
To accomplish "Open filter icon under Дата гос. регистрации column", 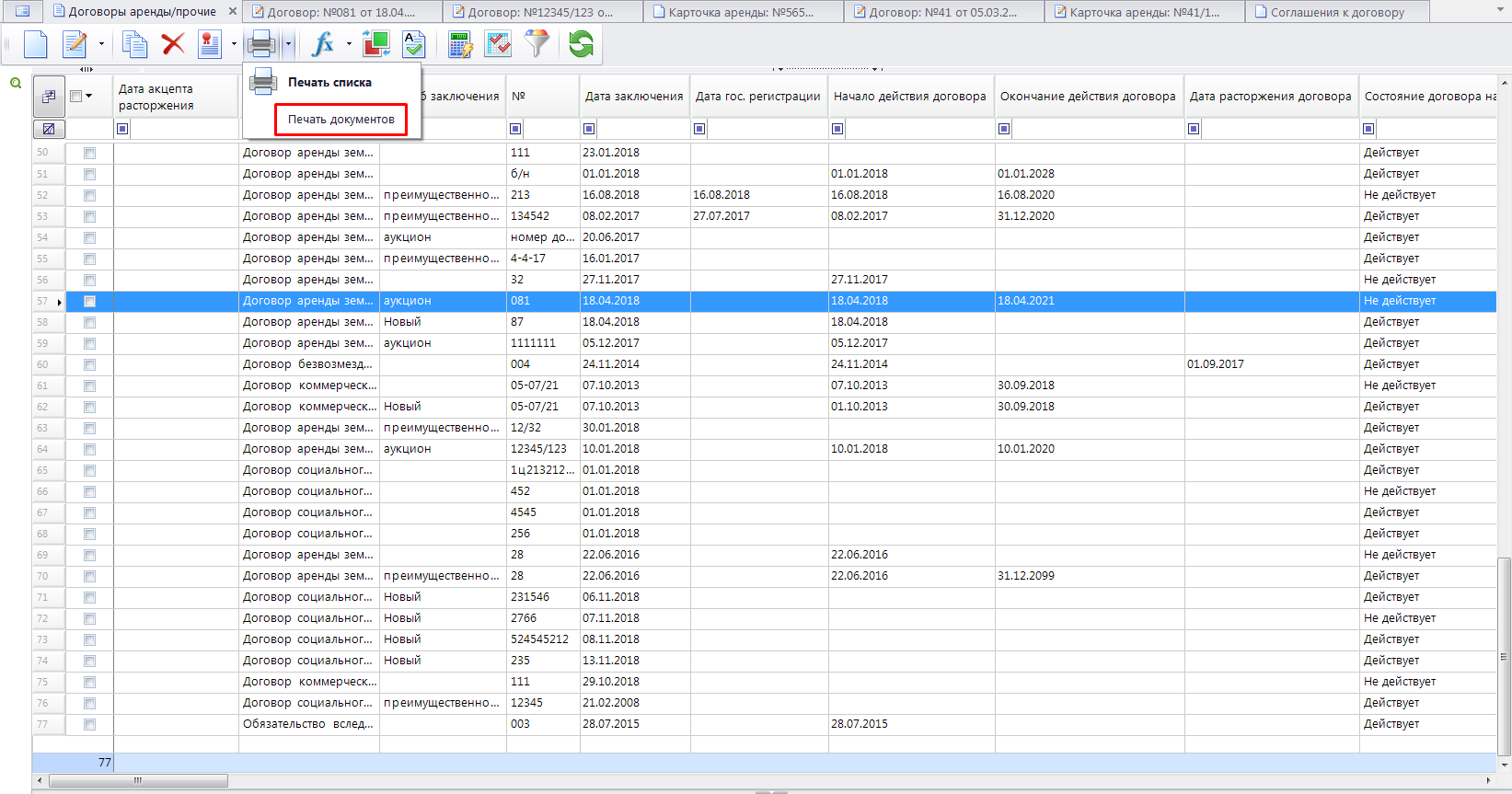I will point(699,129).
